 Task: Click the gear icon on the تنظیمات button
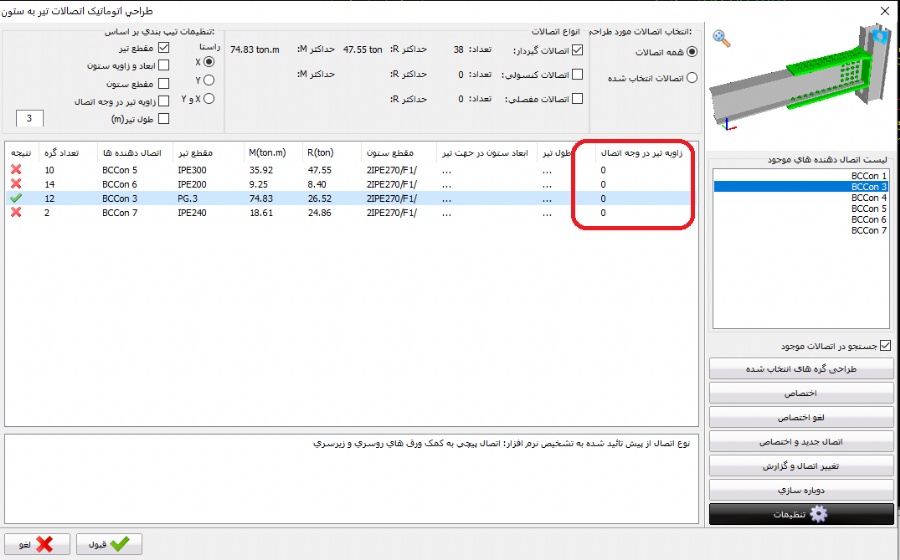pos(819,514)
